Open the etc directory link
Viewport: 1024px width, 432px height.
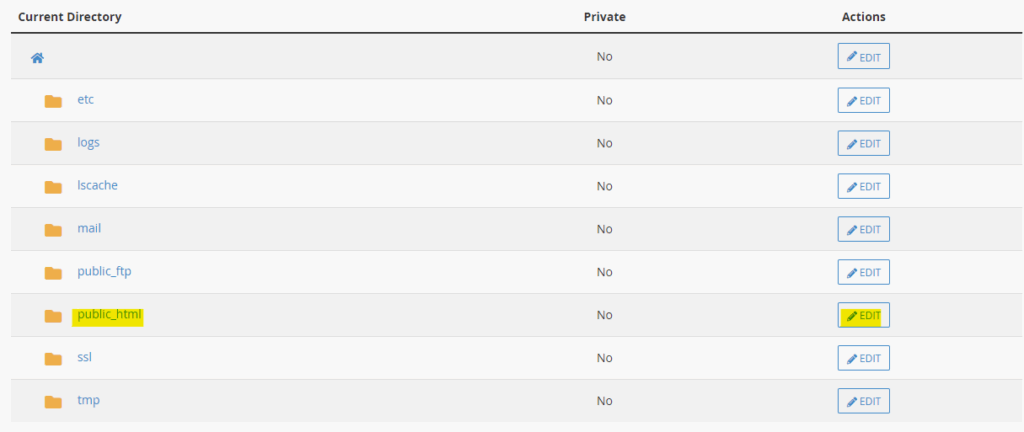(x=86, y=100)
